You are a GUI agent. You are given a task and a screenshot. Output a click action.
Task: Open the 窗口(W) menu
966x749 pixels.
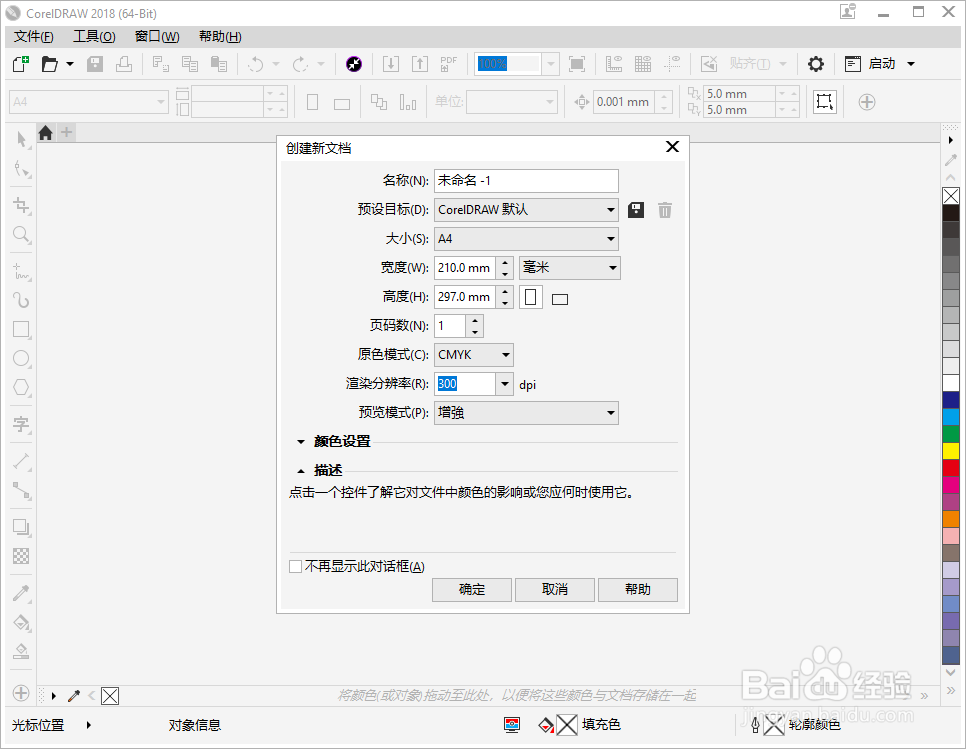157,36
